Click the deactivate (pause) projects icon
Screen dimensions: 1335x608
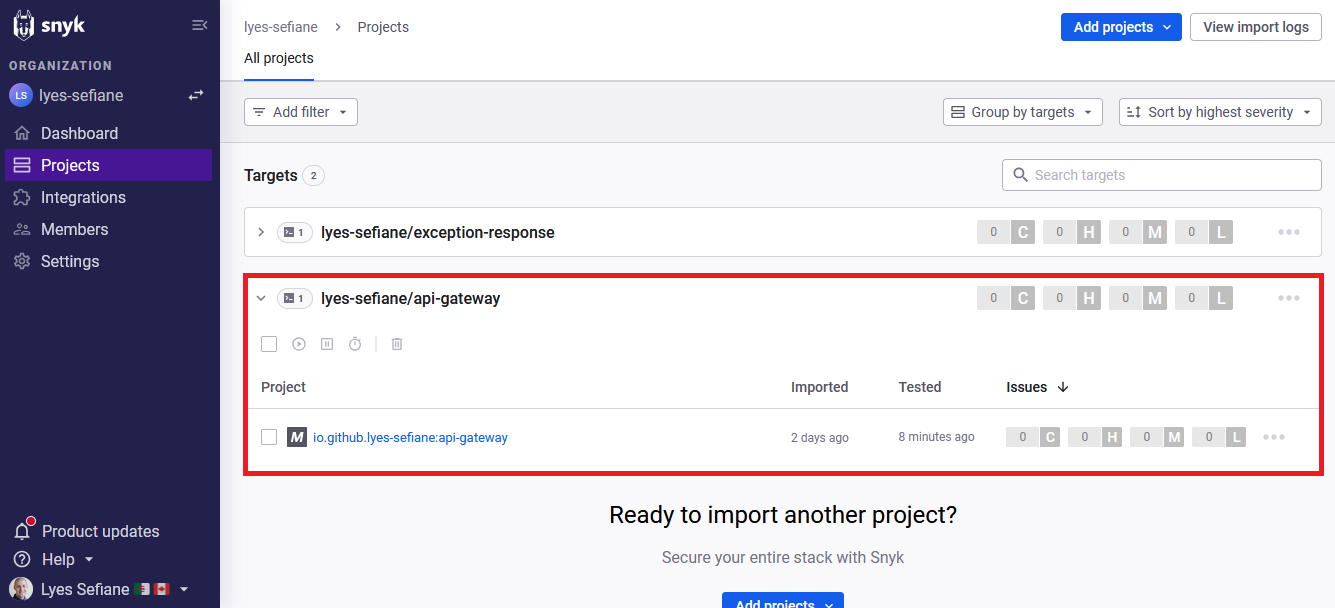pos(327,344)
